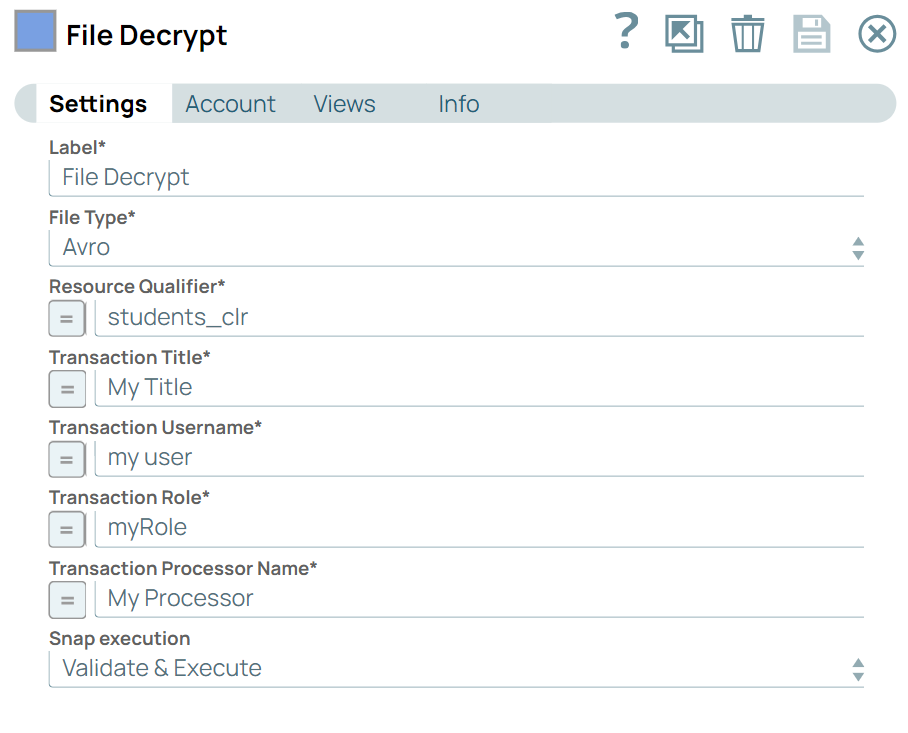Enable expression mode for Transaction Processor Name

[x=67, y=600]
